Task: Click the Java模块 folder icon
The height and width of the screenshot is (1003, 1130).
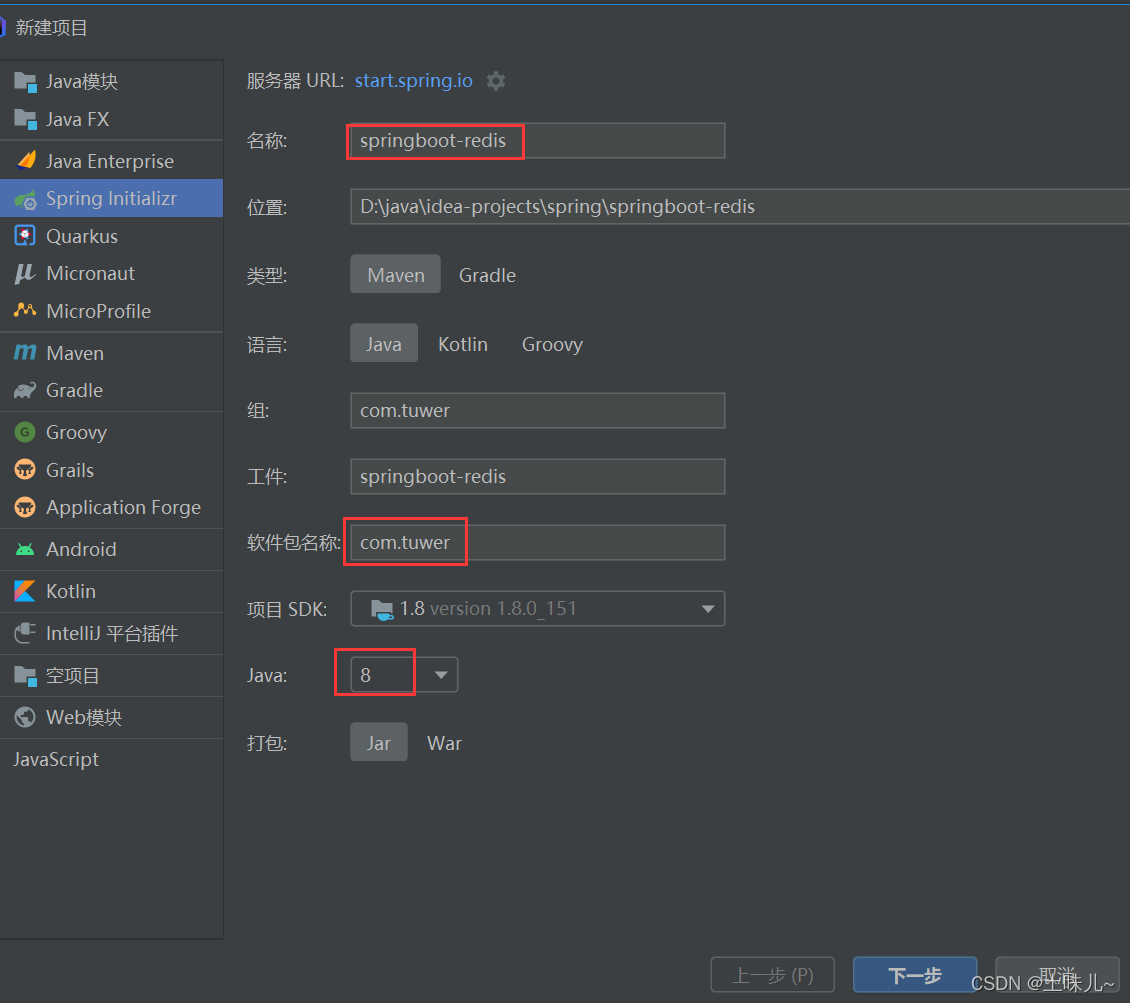Action: coord(25,82)
